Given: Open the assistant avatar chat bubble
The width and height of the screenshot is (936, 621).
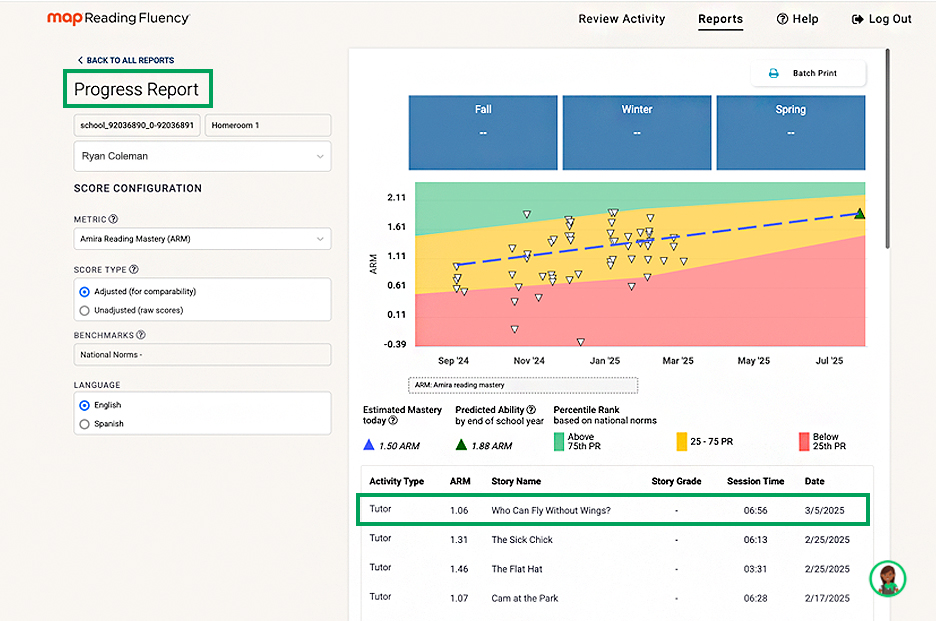Looking at the screenshot, I should 888,579.
